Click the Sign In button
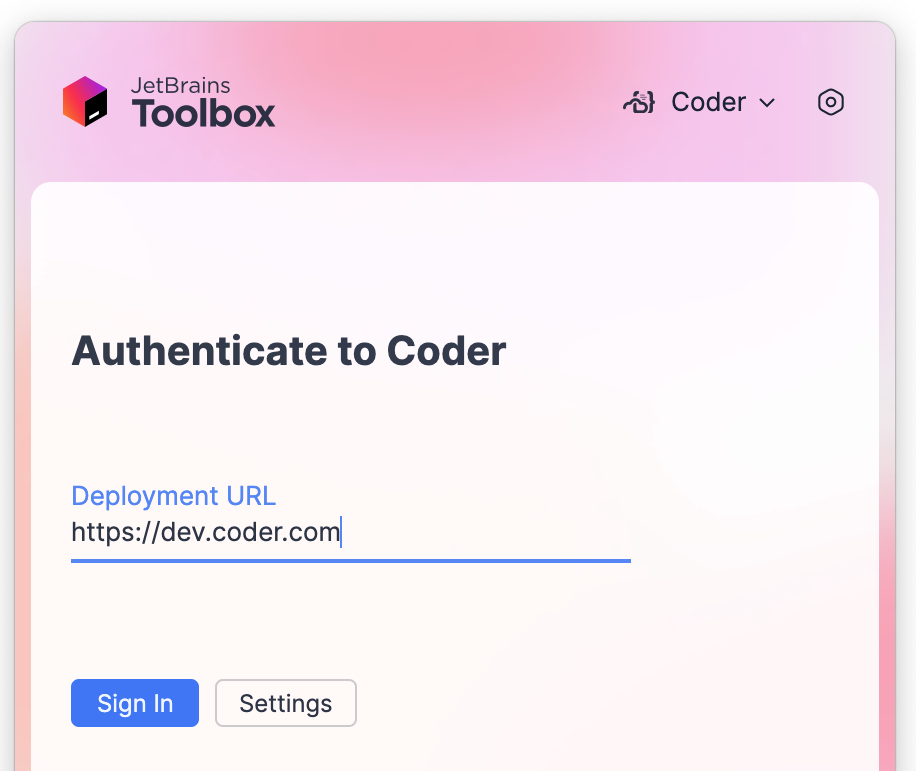This screenshot has width=916, height=771. pos(134,703)
